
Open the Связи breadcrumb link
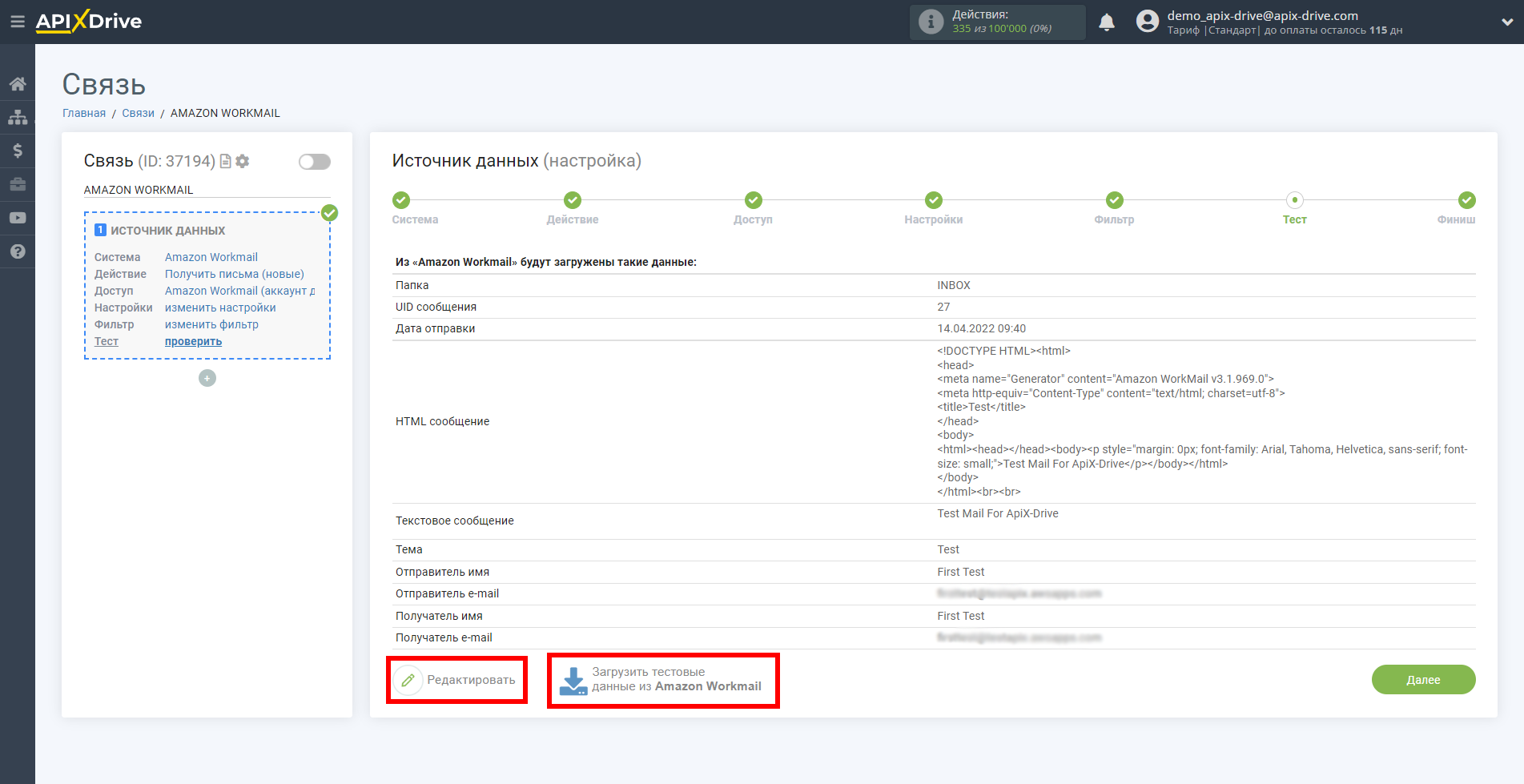[138, 113]
